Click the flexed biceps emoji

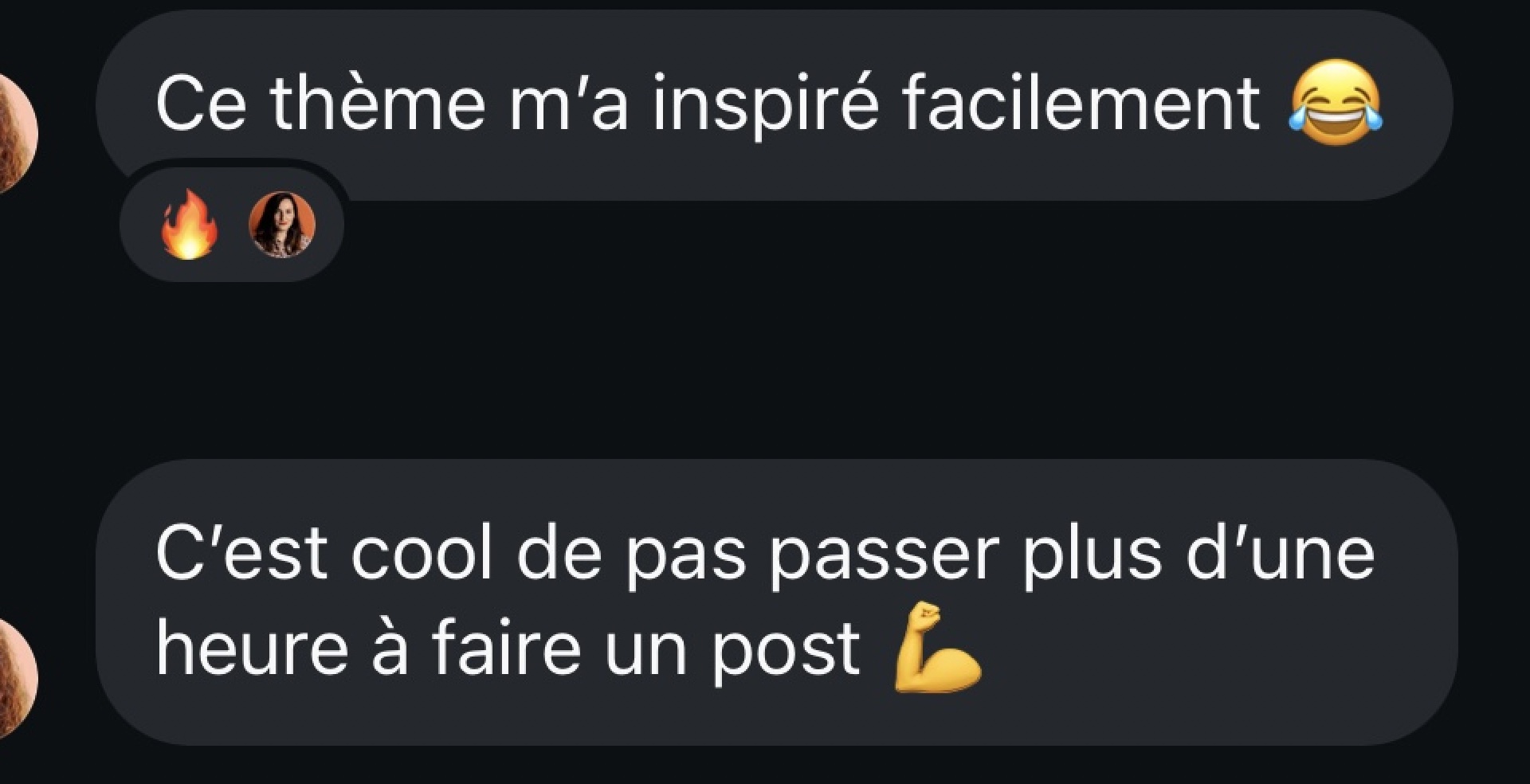(x=936, y=648)
